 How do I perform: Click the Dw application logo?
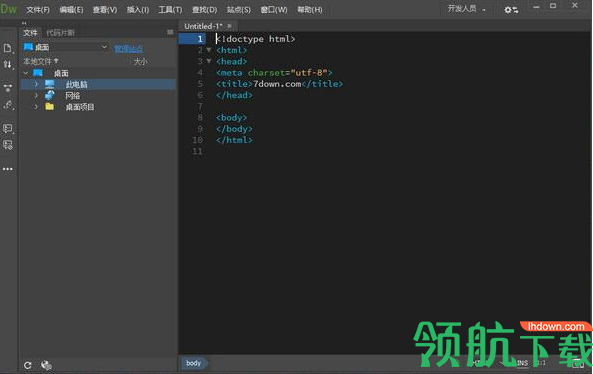9,9
